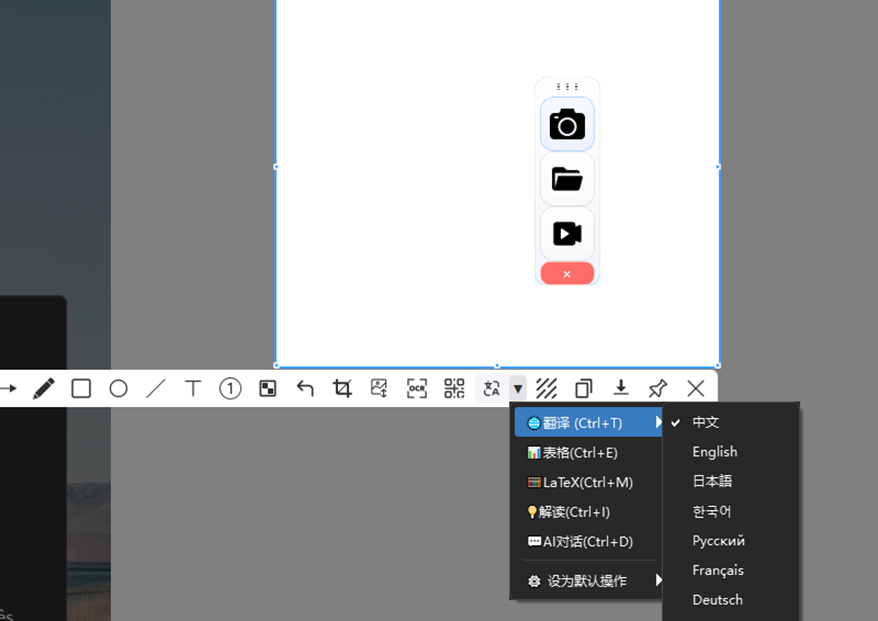This screenshot has width=878, height=621.
Task: Select the rectangle shape tool
Action: pos(81,388)
